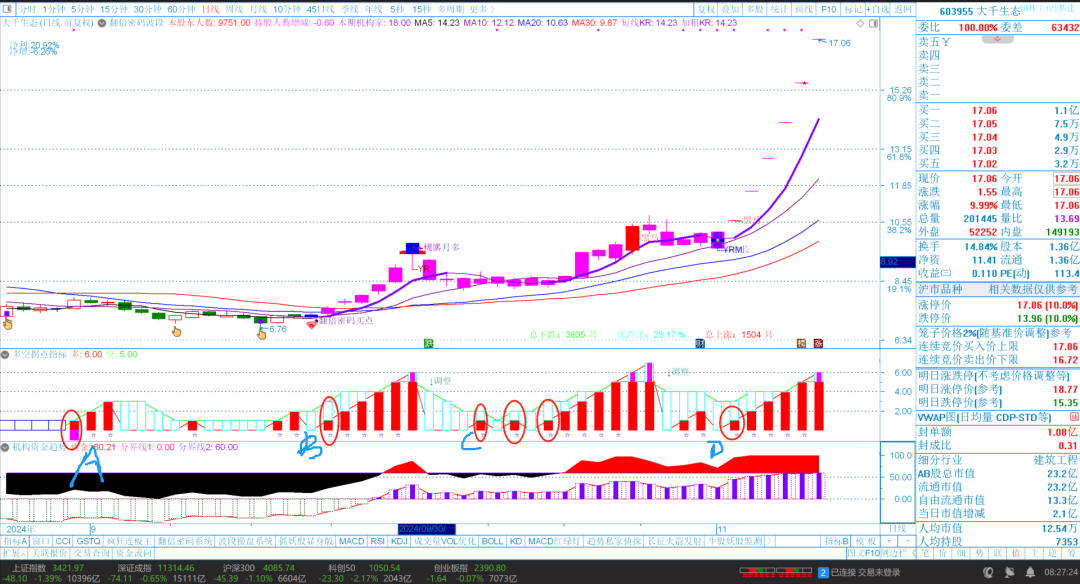Toggle the side panel icon beside the diamond icon
This screenshot has height=584, width=1080.
tap(873, 23)
